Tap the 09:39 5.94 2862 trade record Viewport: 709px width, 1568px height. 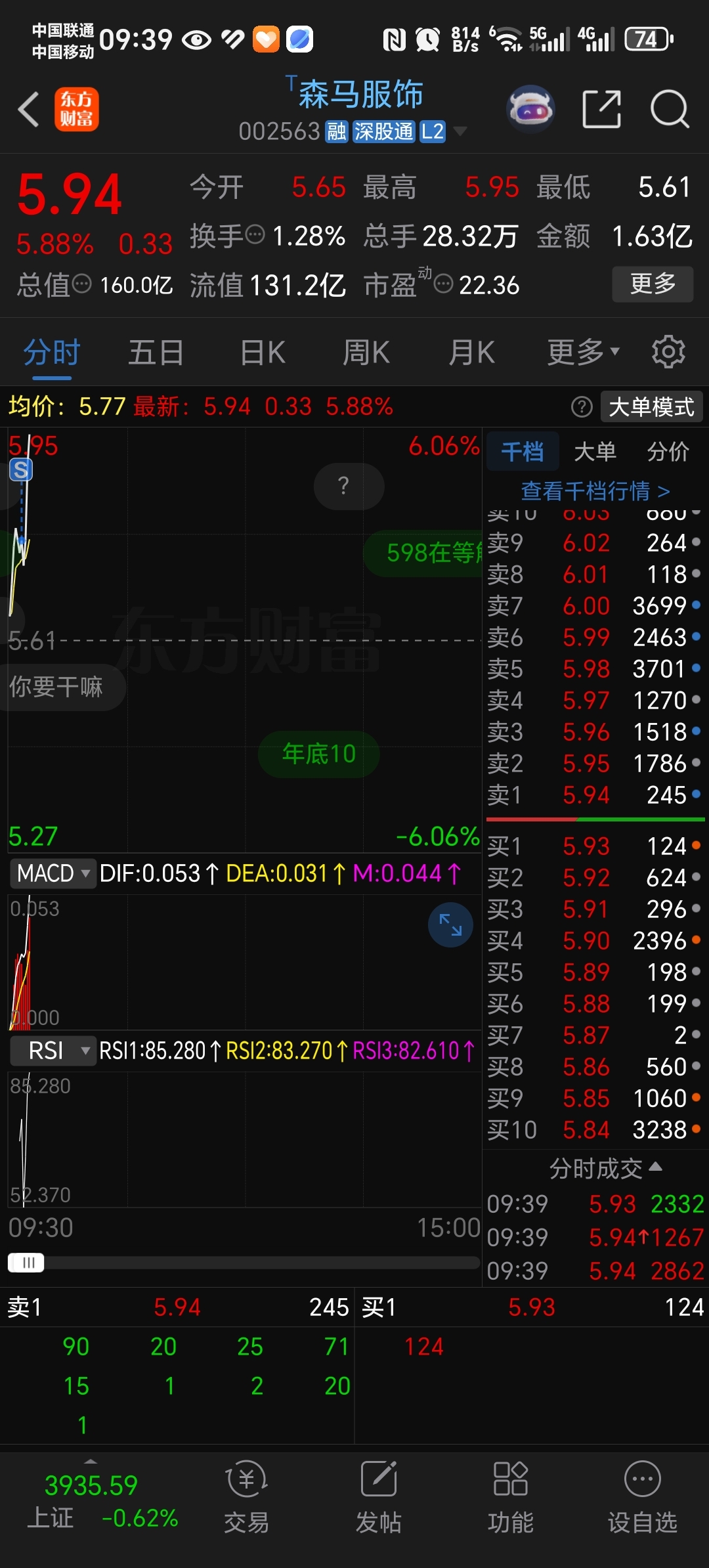pos(595,1271)
